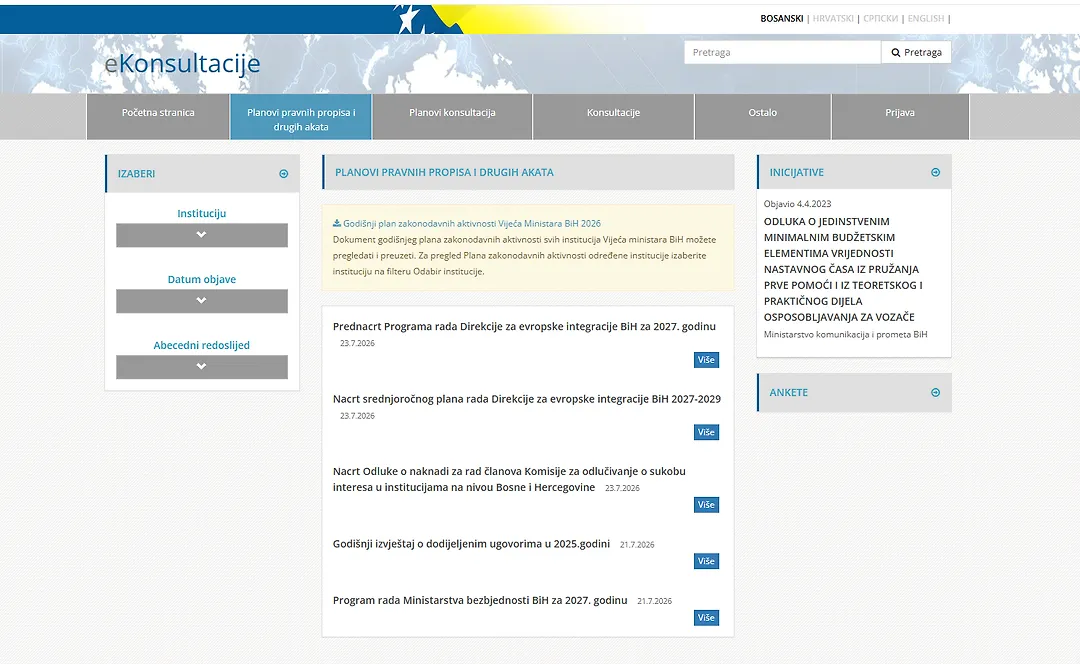Open the Planovi konsultacija menu item

click(452, 116)
